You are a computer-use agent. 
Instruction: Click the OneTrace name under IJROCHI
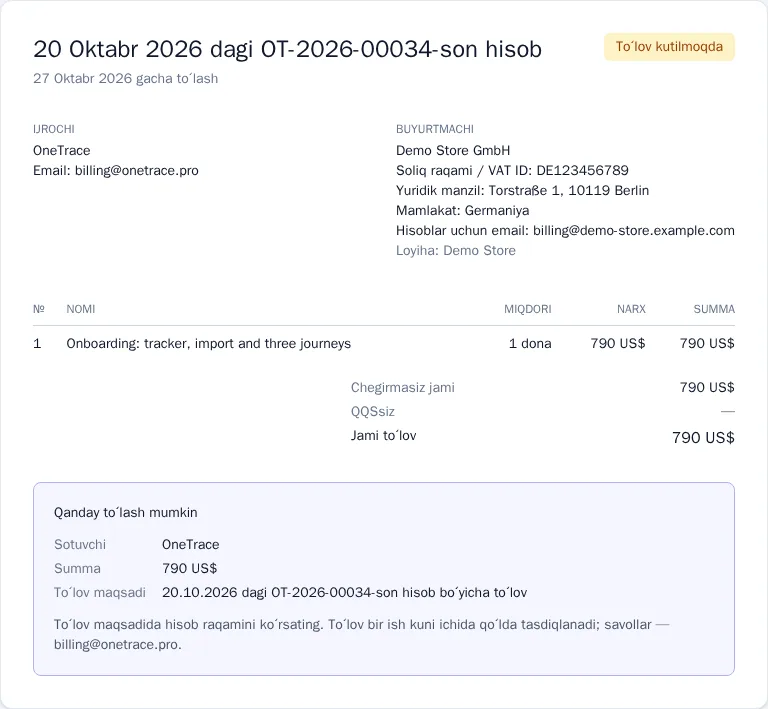coord(62,150)
